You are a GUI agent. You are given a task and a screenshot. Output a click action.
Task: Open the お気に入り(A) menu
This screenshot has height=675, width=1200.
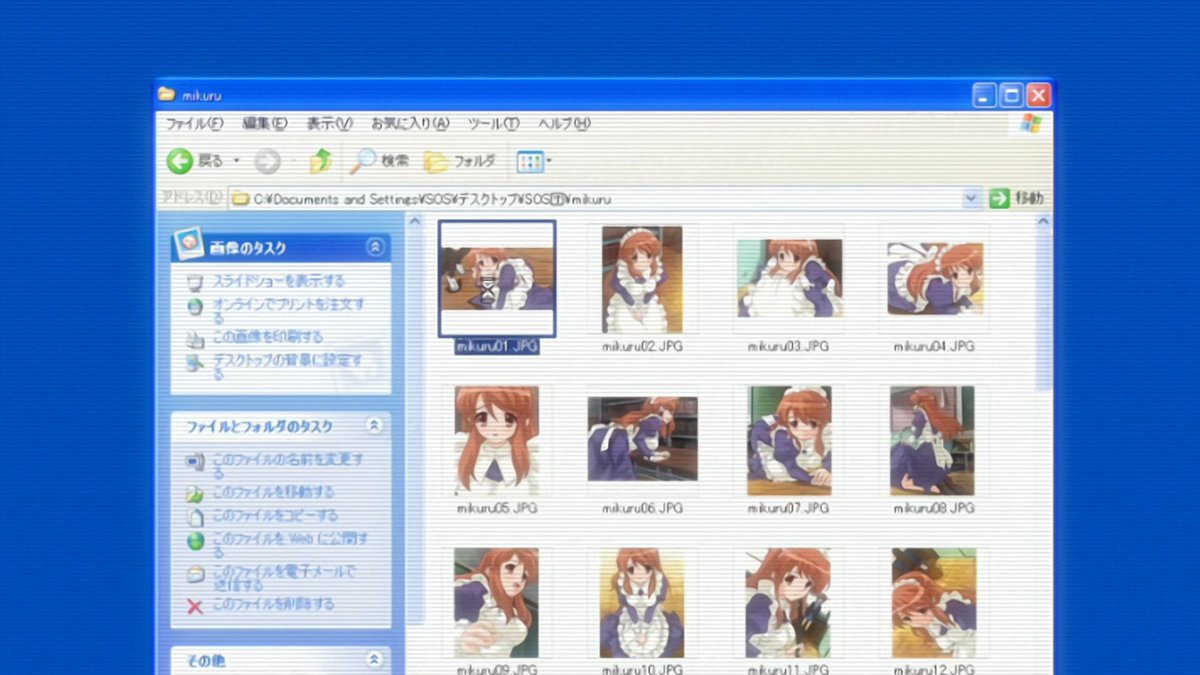coord(410,124)
